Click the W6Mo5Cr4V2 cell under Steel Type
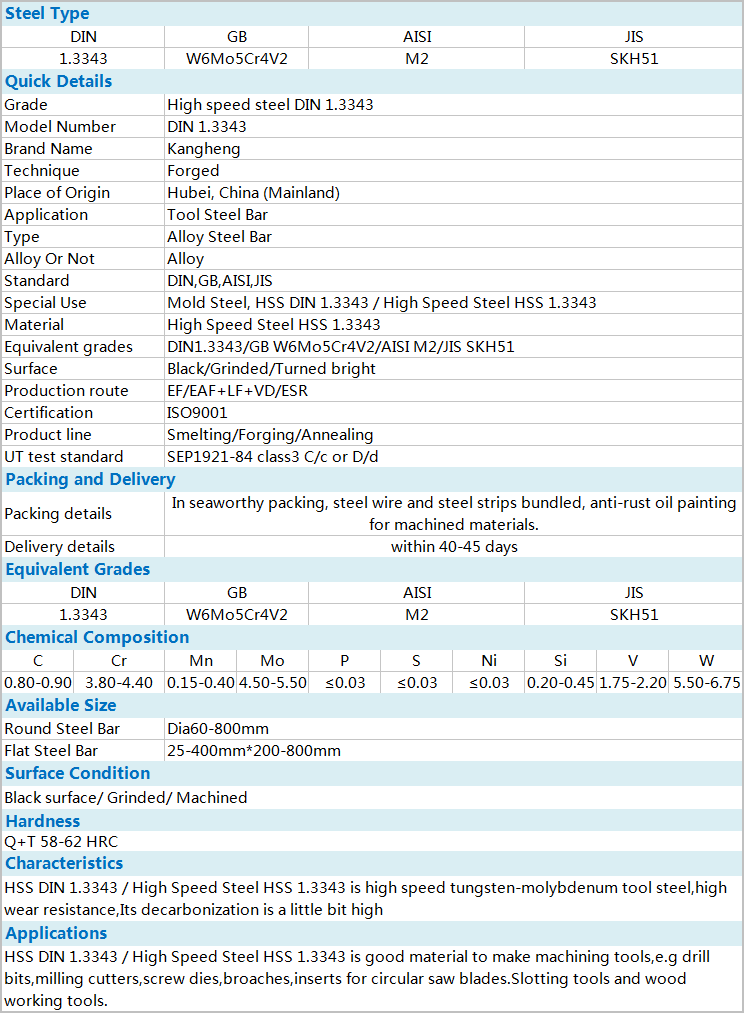This screenshot has width=744, height=1013. [237, 59]
